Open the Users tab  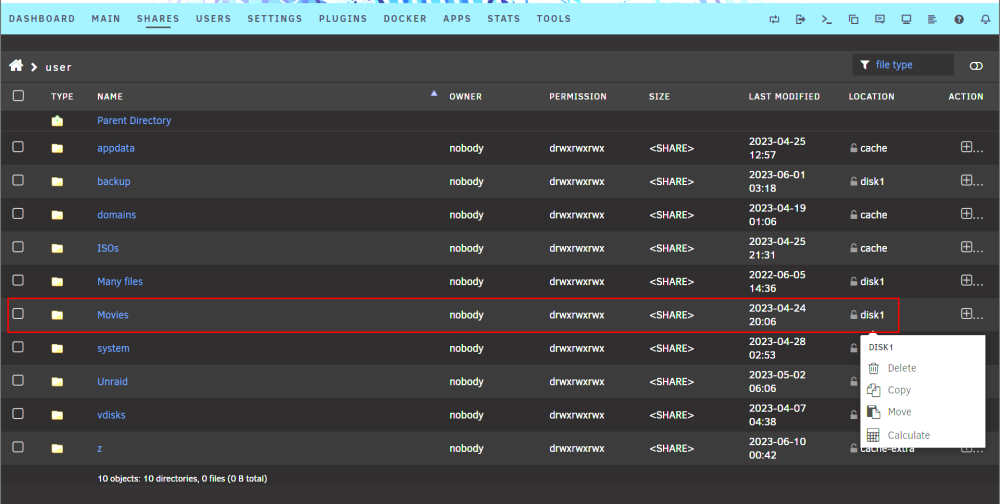click(x=213, y=19)
